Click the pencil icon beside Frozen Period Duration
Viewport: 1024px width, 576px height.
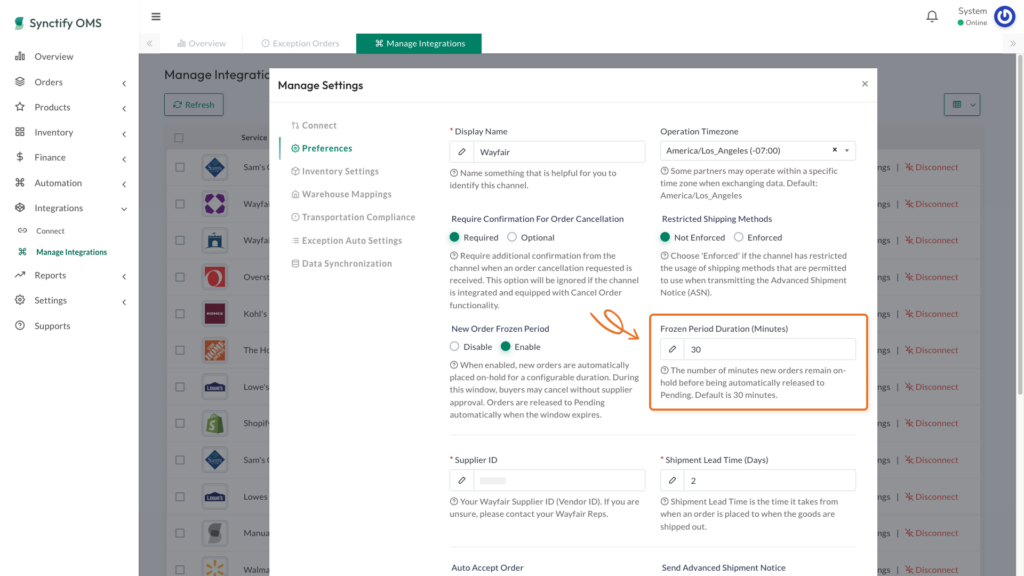672,349
